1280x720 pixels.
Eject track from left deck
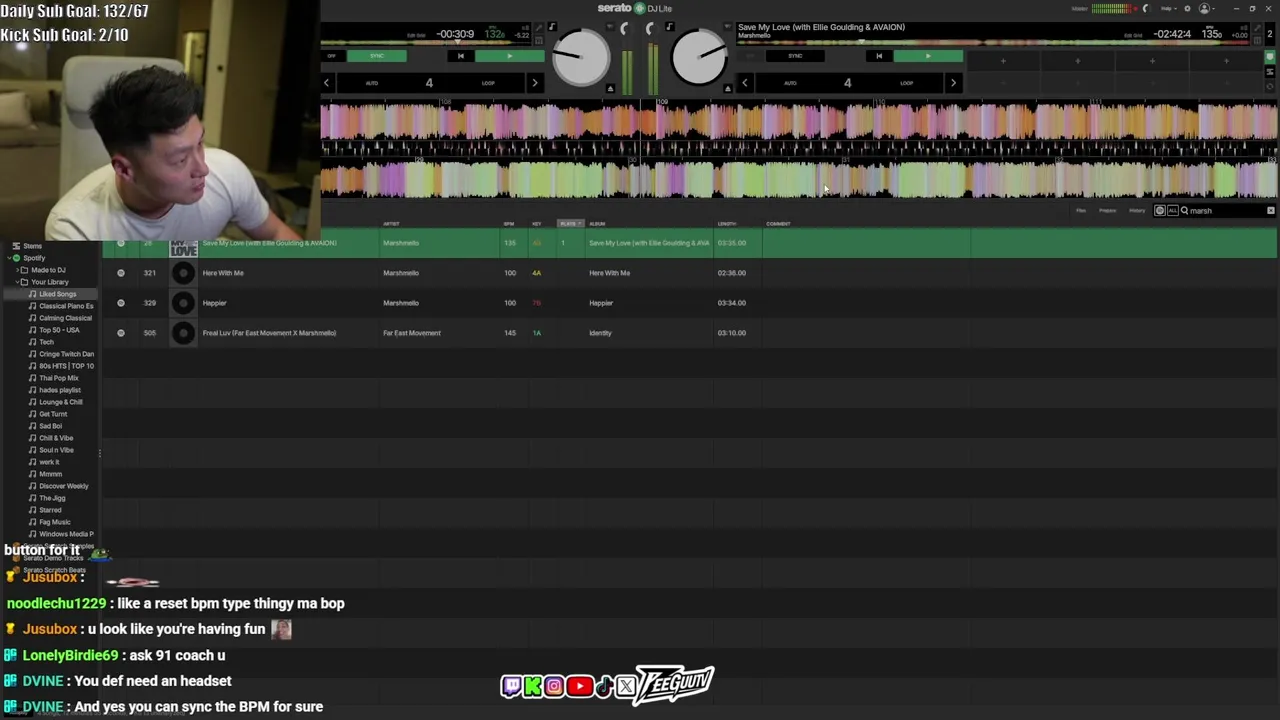(x=610, y=89)
